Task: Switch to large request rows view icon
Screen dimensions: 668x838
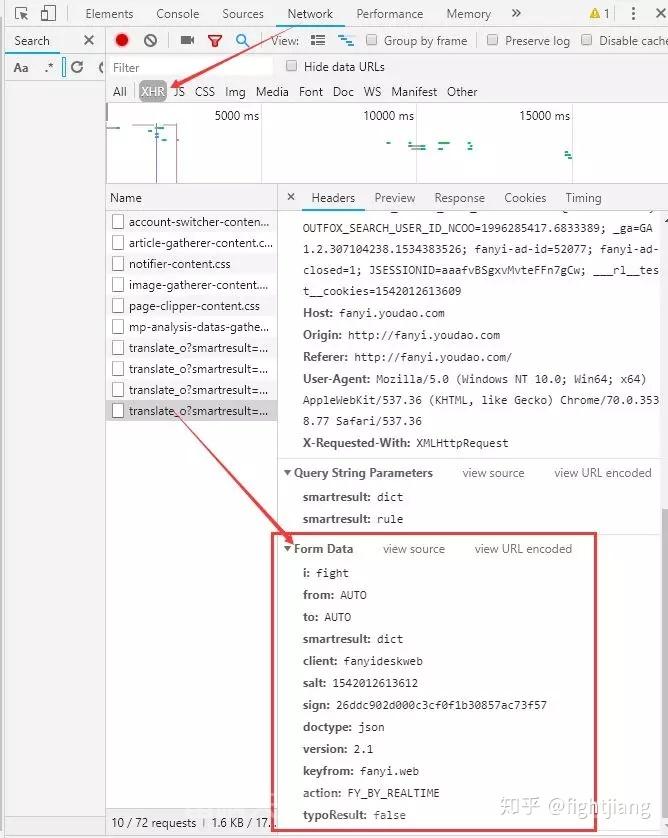Action: point(318,40)
